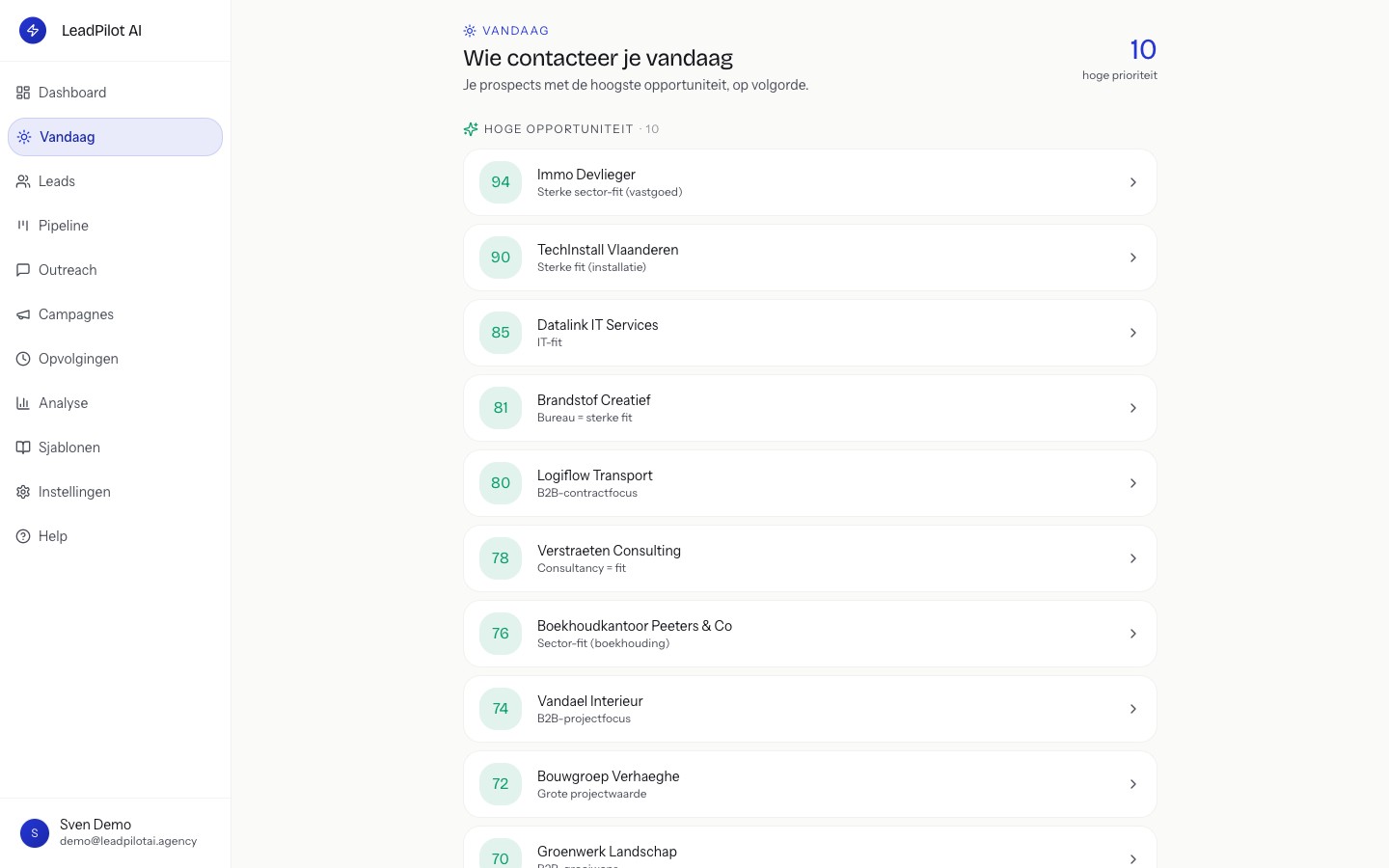Click score badge 90 for TechInstall Vlaanderen
Screen dimensions: 1389x868
point(501,258)
